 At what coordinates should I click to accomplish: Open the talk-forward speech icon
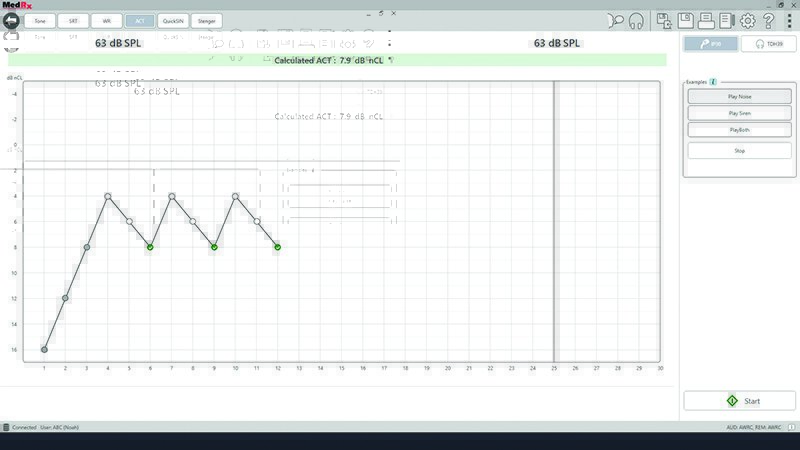616,21
